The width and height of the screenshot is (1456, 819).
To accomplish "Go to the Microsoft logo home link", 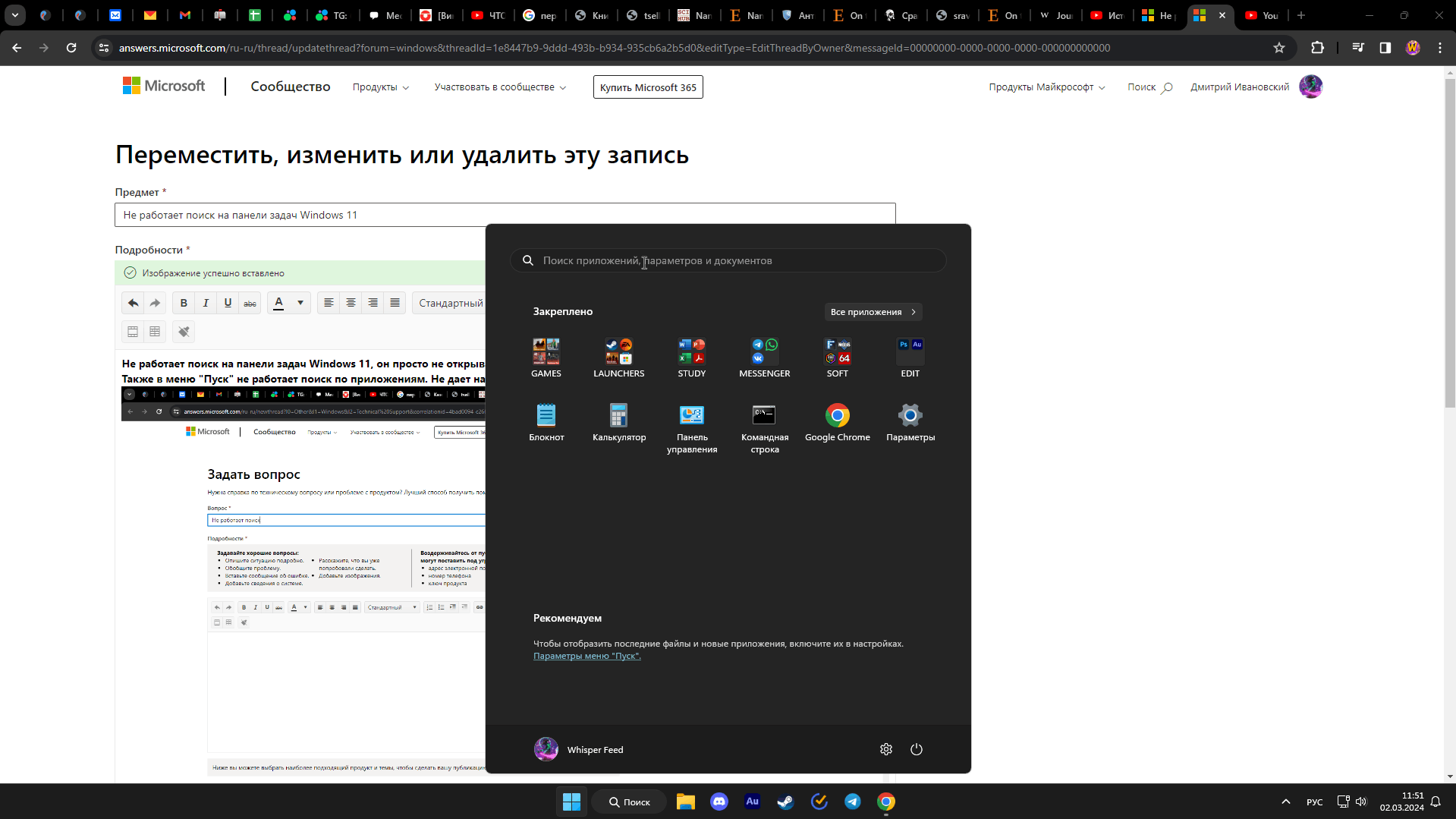I will point(164,86).
